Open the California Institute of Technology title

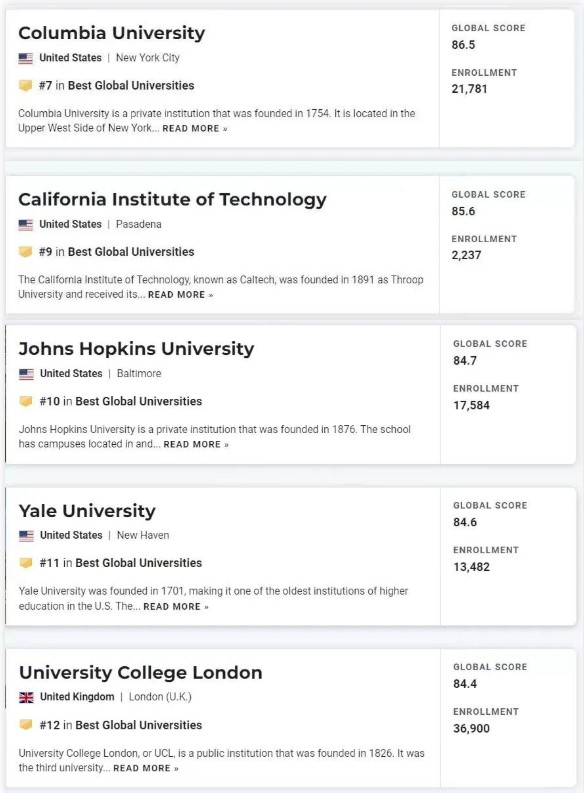click(172, 199)
